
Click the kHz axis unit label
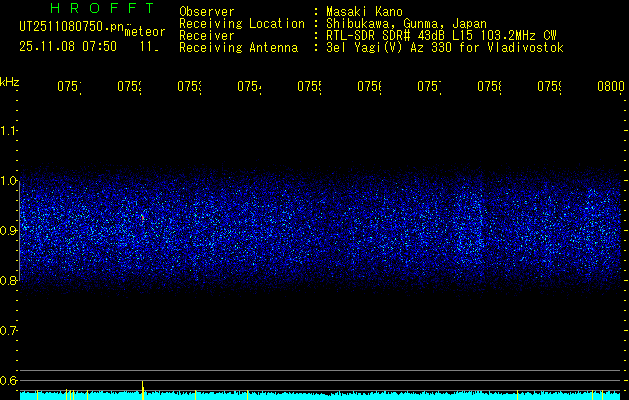(x=9, y=82)
